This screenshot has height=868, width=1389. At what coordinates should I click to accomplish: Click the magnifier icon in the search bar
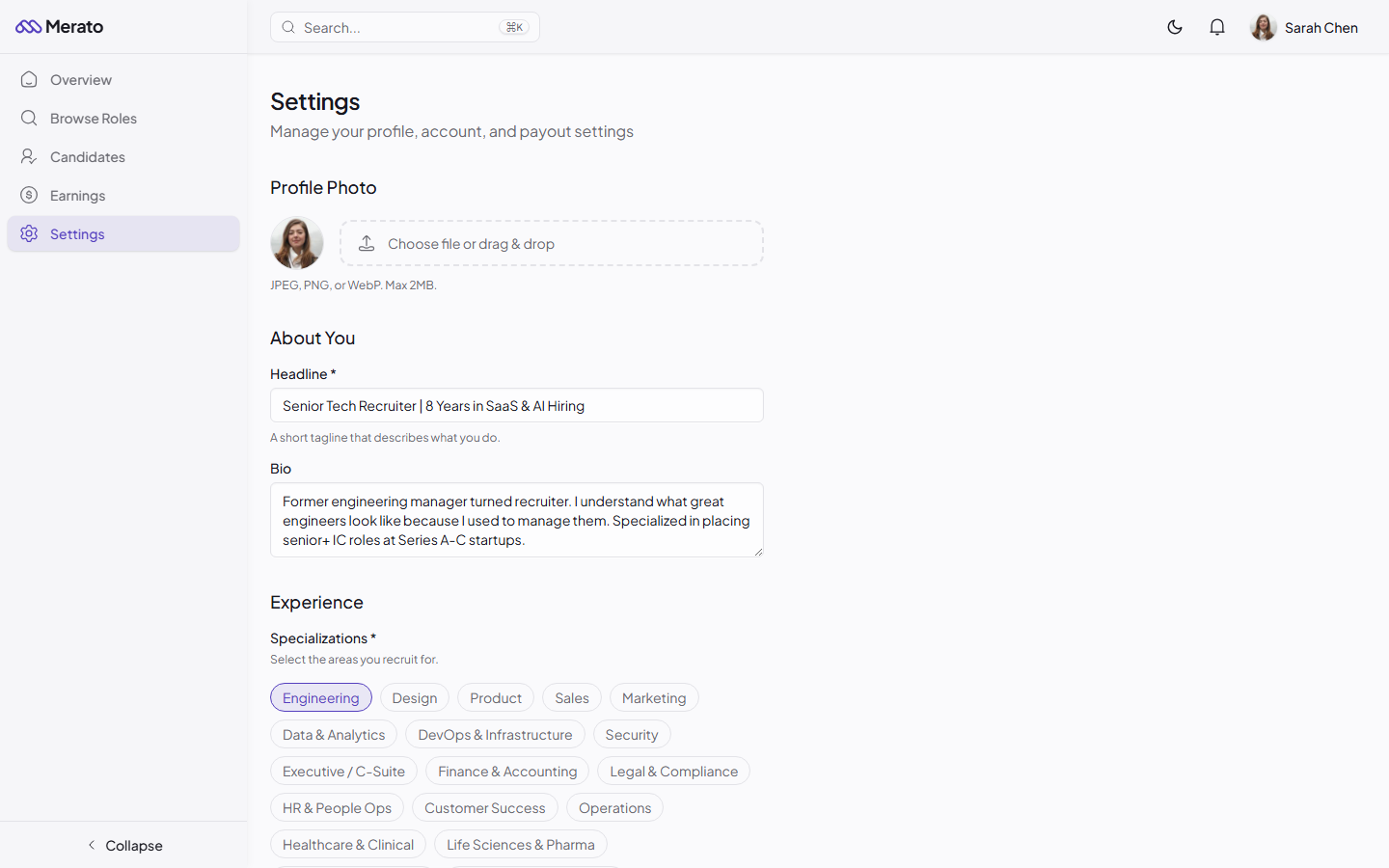(x=288, y=27)
